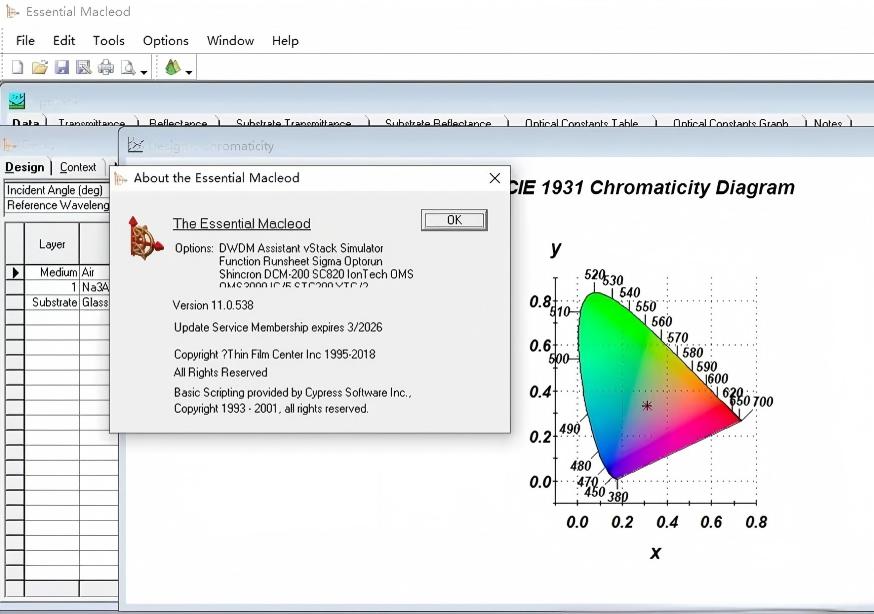Open an existing design file via the folder icon

pos(40,66)
